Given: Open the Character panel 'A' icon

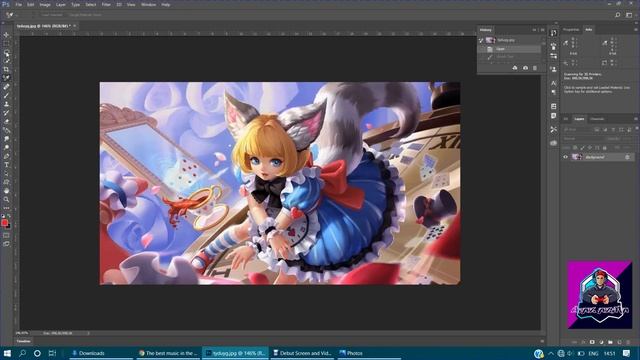Looking at the screenshot, I should 553,83.
